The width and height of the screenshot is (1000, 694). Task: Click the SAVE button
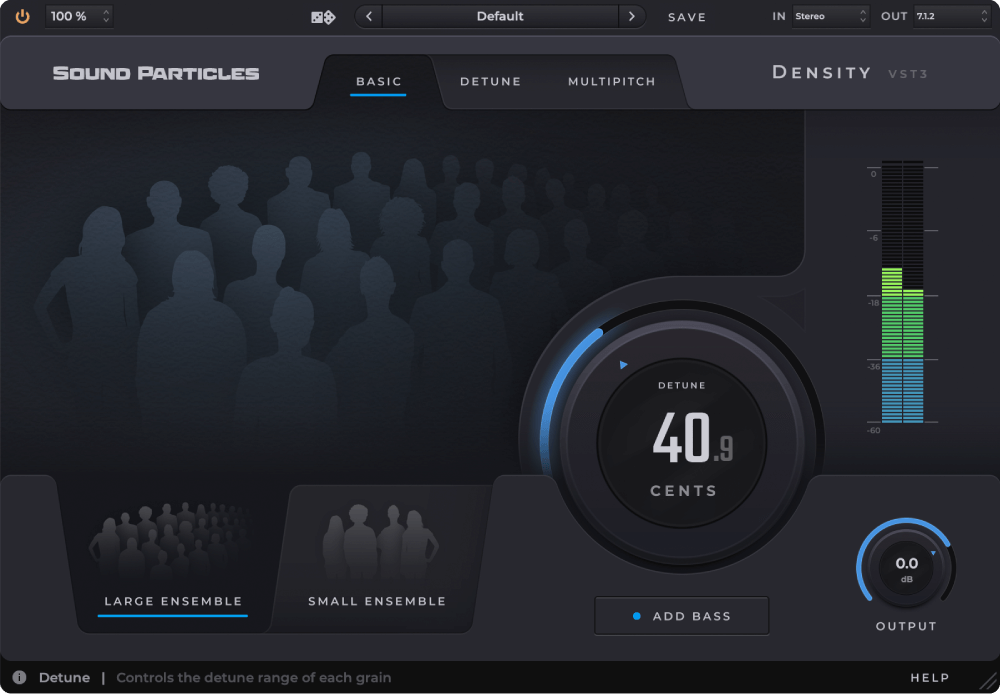[687, 17]
